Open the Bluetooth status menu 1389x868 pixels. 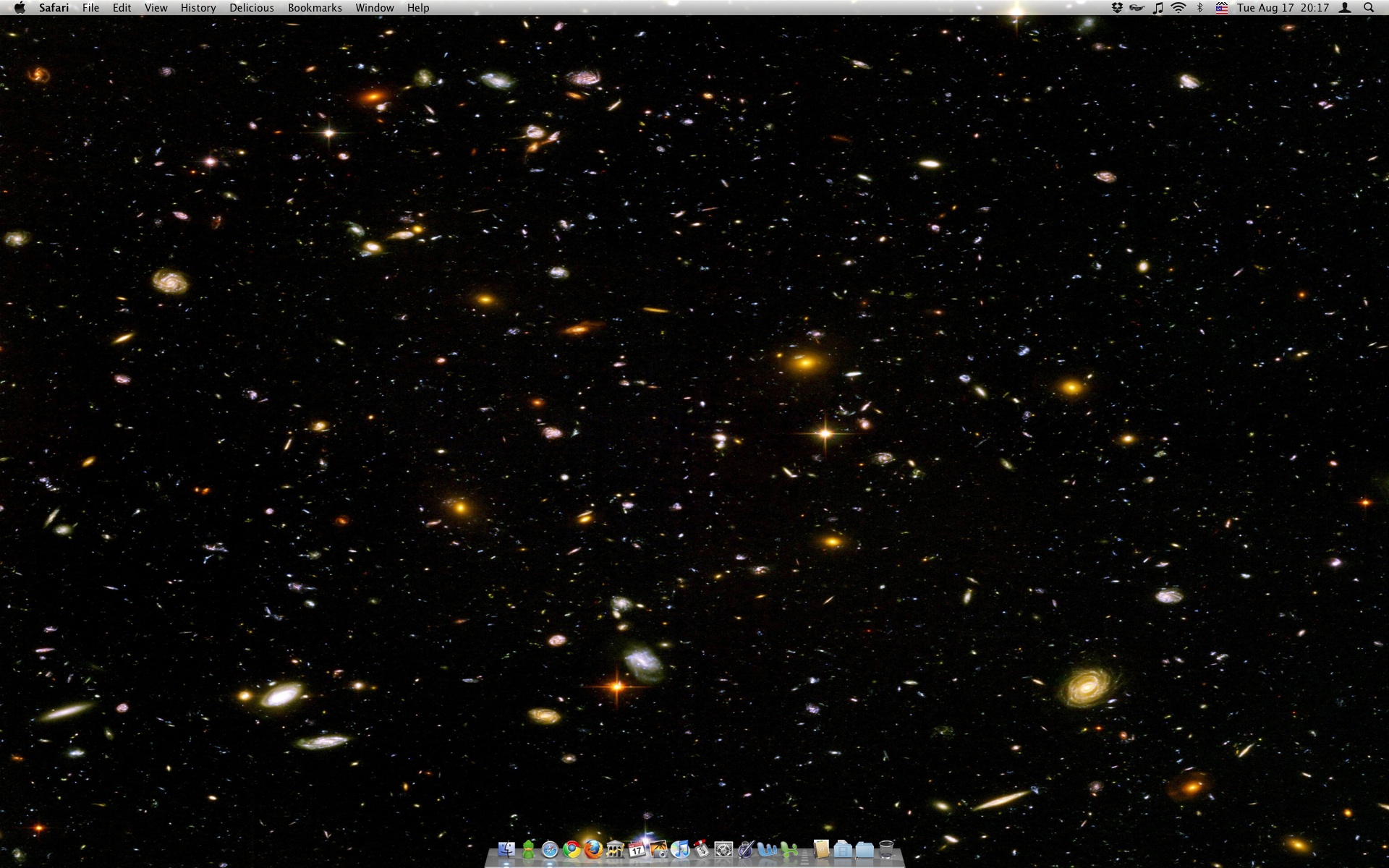(x=1200, y=8)
